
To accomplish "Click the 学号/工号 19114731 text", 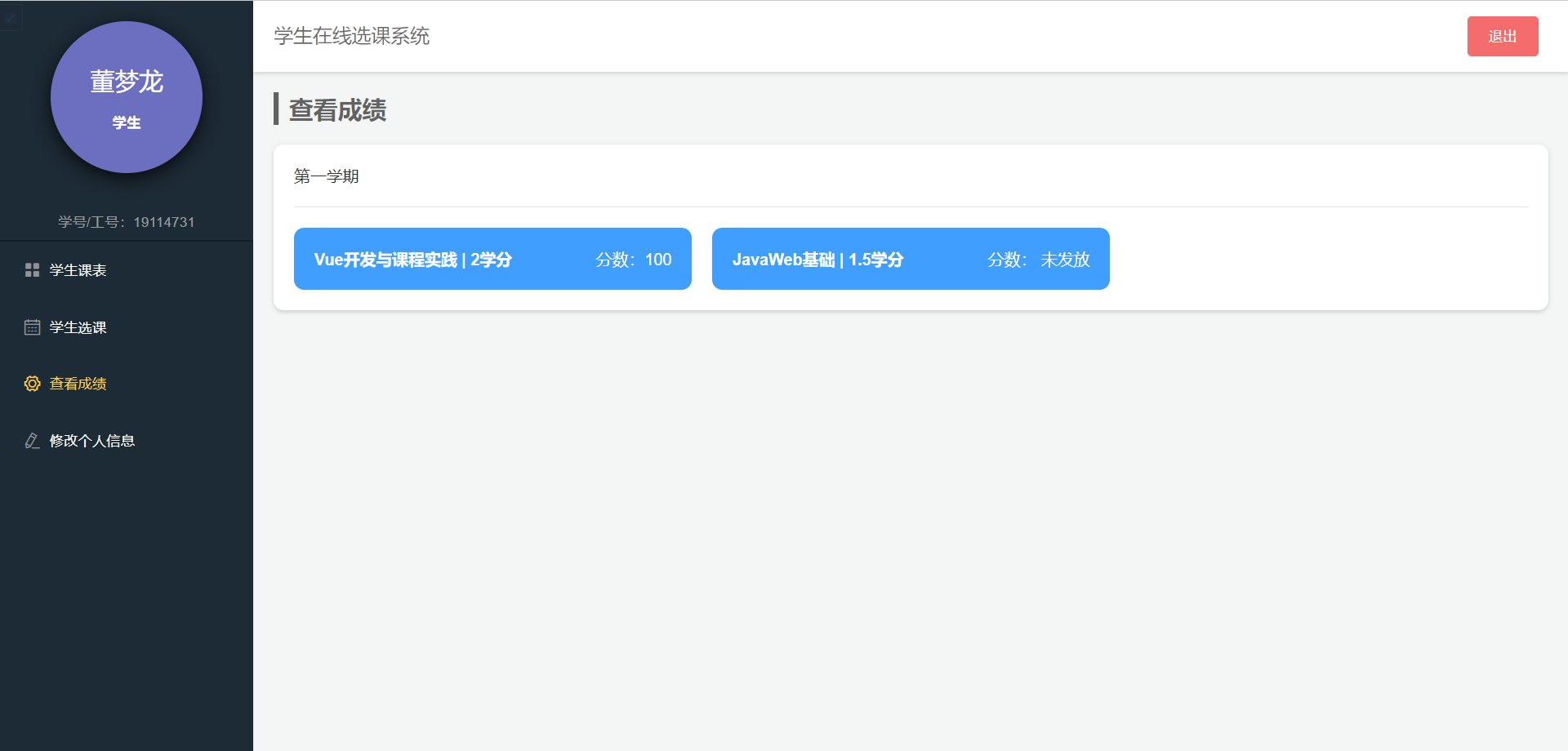I will [127, 222].
